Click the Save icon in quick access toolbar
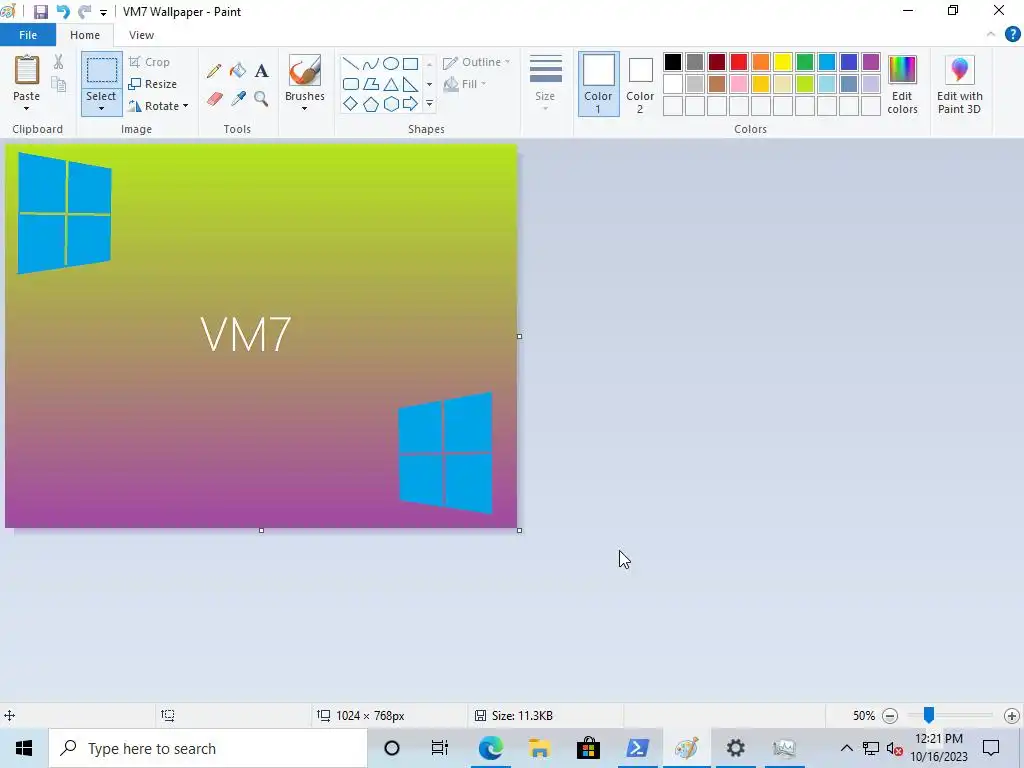The width and height of the screenshot is (1024, 768). click(x=40, y=12)
